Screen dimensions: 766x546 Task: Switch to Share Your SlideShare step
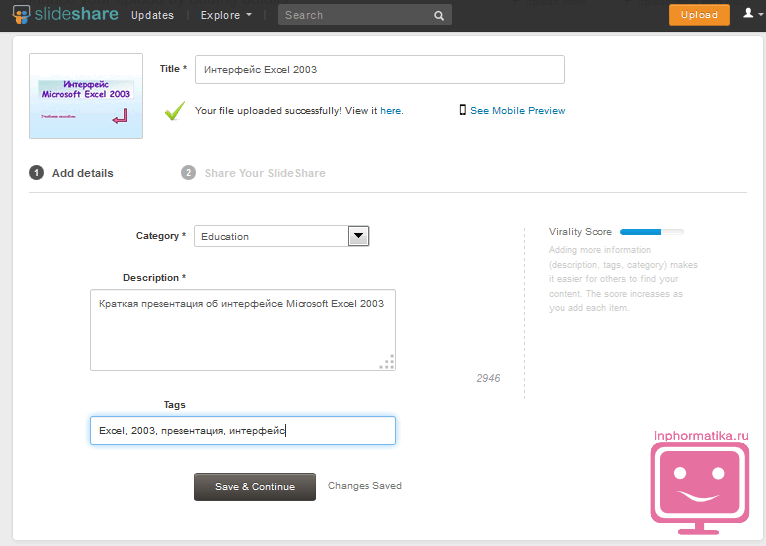click(265, 173)
